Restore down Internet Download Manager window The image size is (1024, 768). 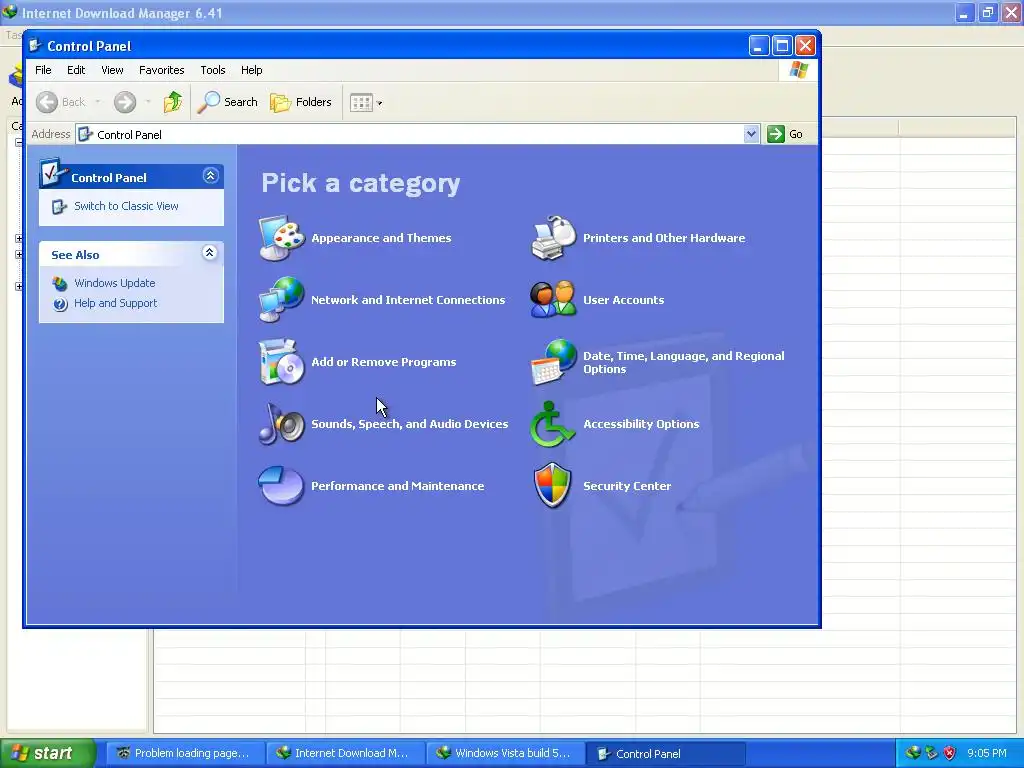tap(987, 12)
